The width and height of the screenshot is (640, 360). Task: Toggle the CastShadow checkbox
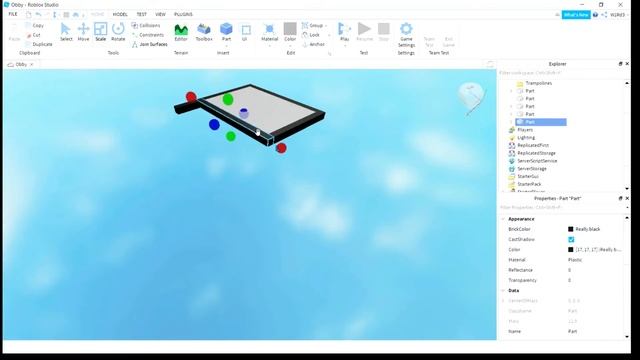coord(571,240)
